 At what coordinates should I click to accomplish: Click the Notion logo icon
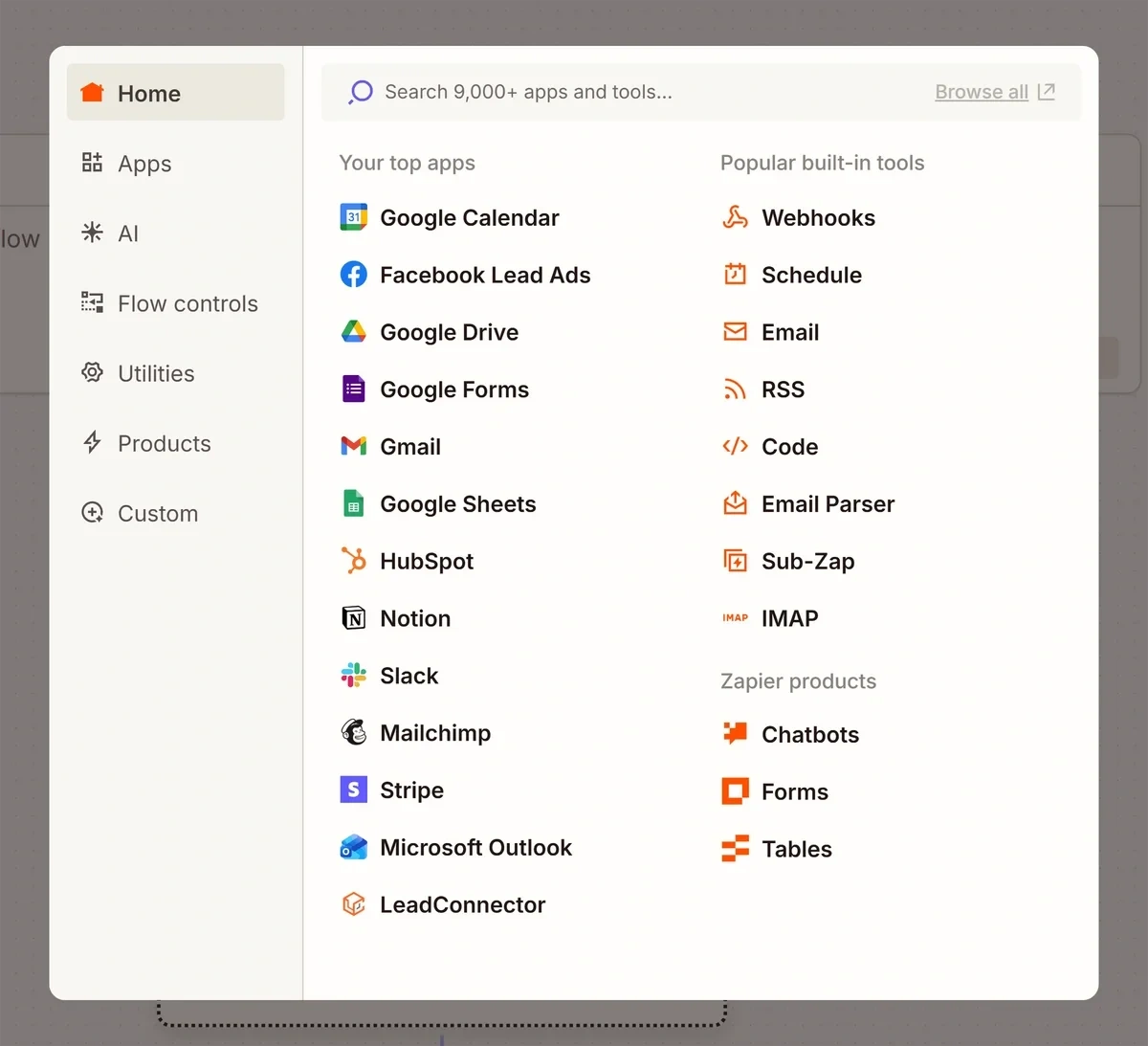[x=354, y=618]
